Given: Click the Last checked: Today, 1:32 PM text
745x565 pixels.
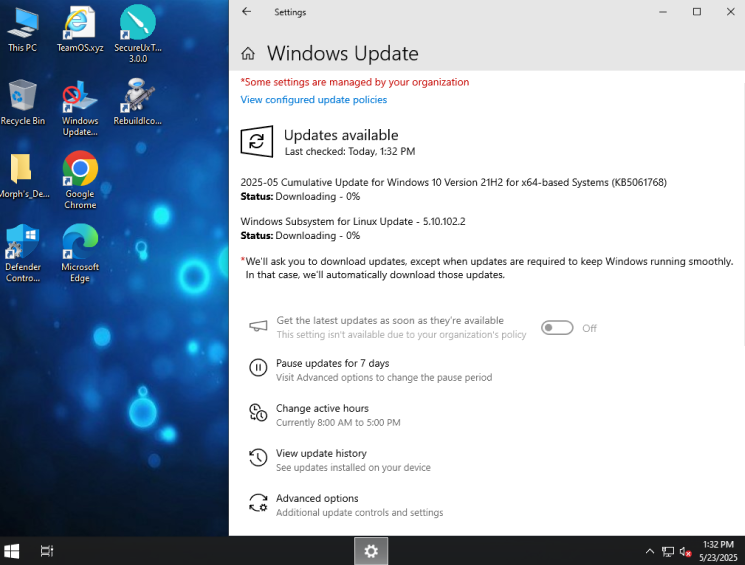Looking at the screenshot, I should (x=350, y=152).
